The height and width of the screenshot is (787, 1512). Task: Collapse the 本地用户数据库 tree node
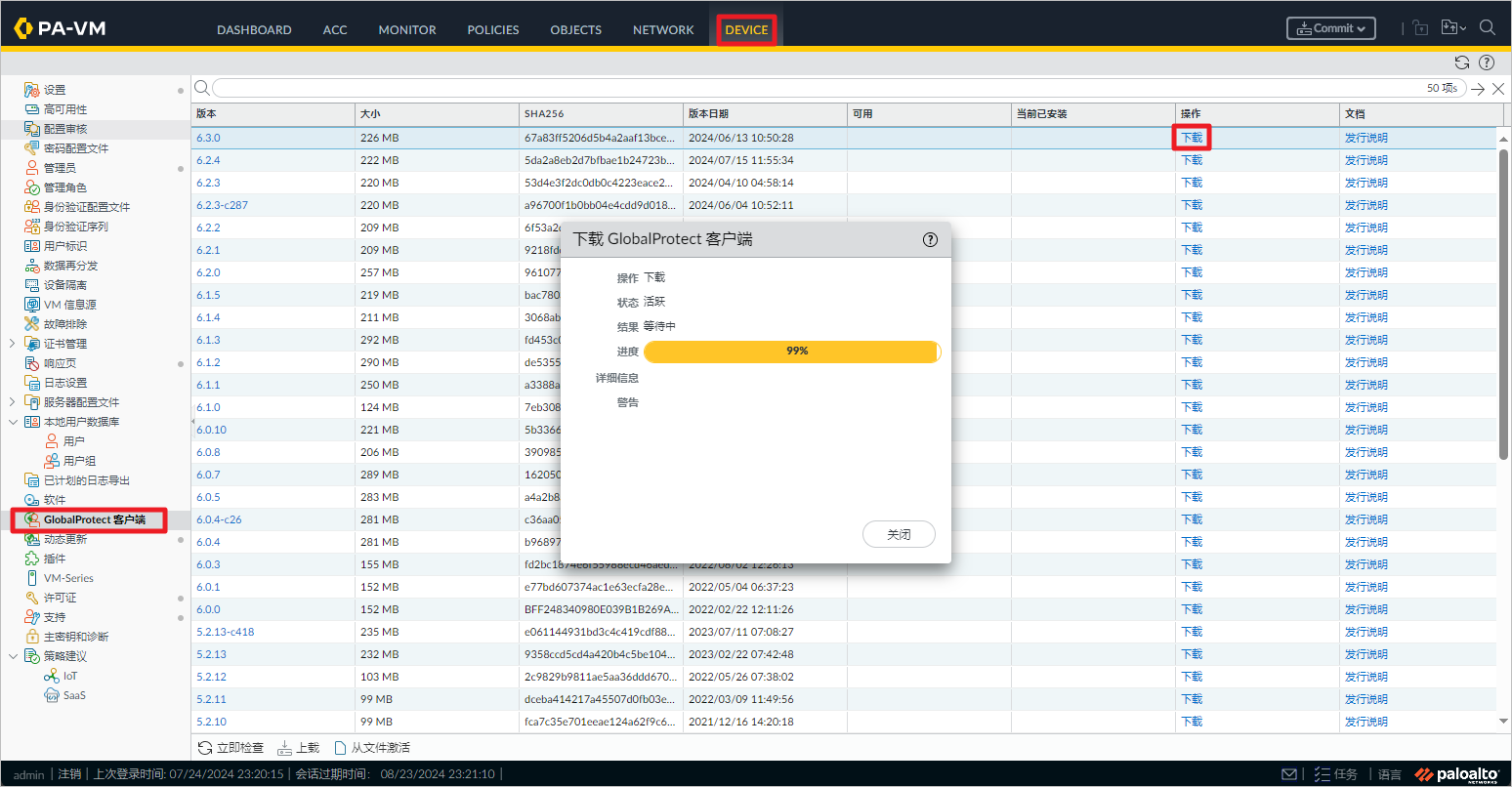[x=13, y=422]
